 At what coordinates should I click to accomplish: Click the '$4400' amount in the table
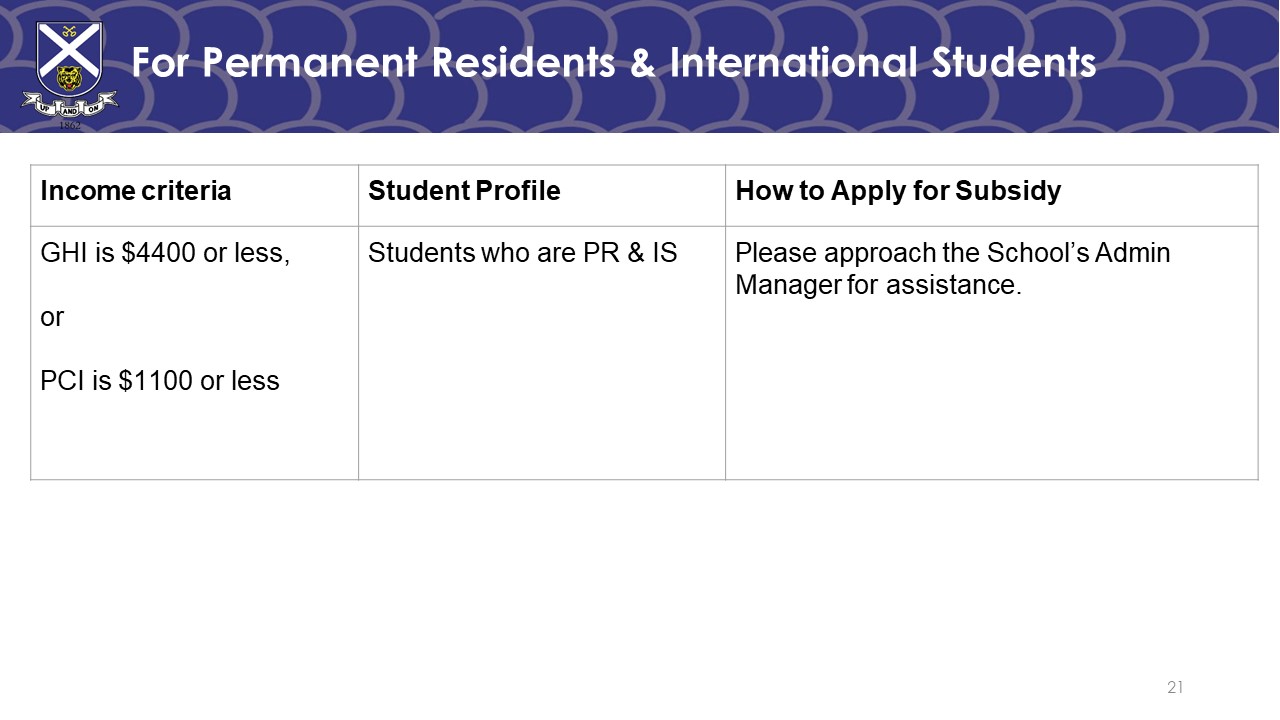(x=160, y=253)
